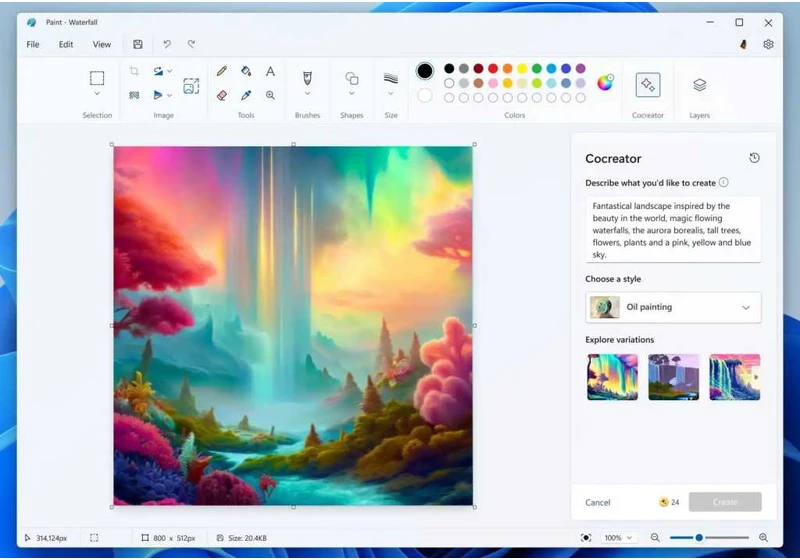
Task: Click the zoom out magnifier
Action: 655,538
